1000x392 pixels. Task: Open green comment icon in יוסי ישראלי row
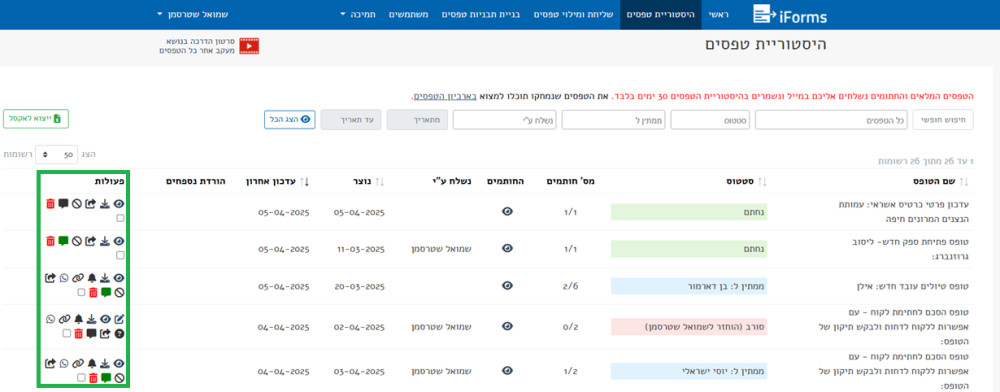click(x=106, y=377)
